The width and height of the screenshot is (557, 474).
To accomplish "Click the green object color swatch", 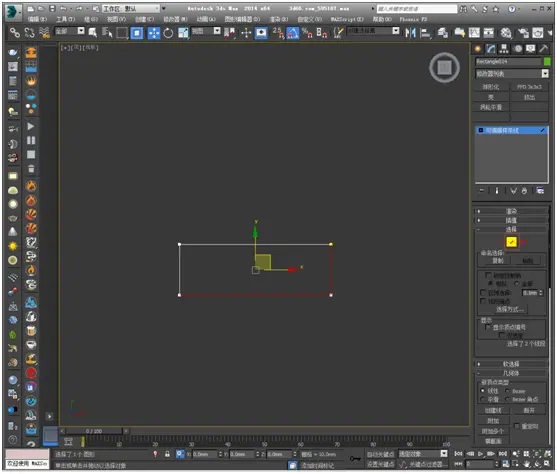I will click(x=547, y=61).
